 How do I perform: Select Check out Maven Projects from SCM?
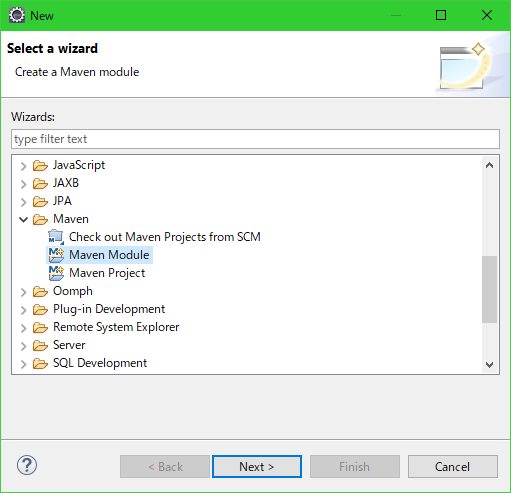click(165, 237)
